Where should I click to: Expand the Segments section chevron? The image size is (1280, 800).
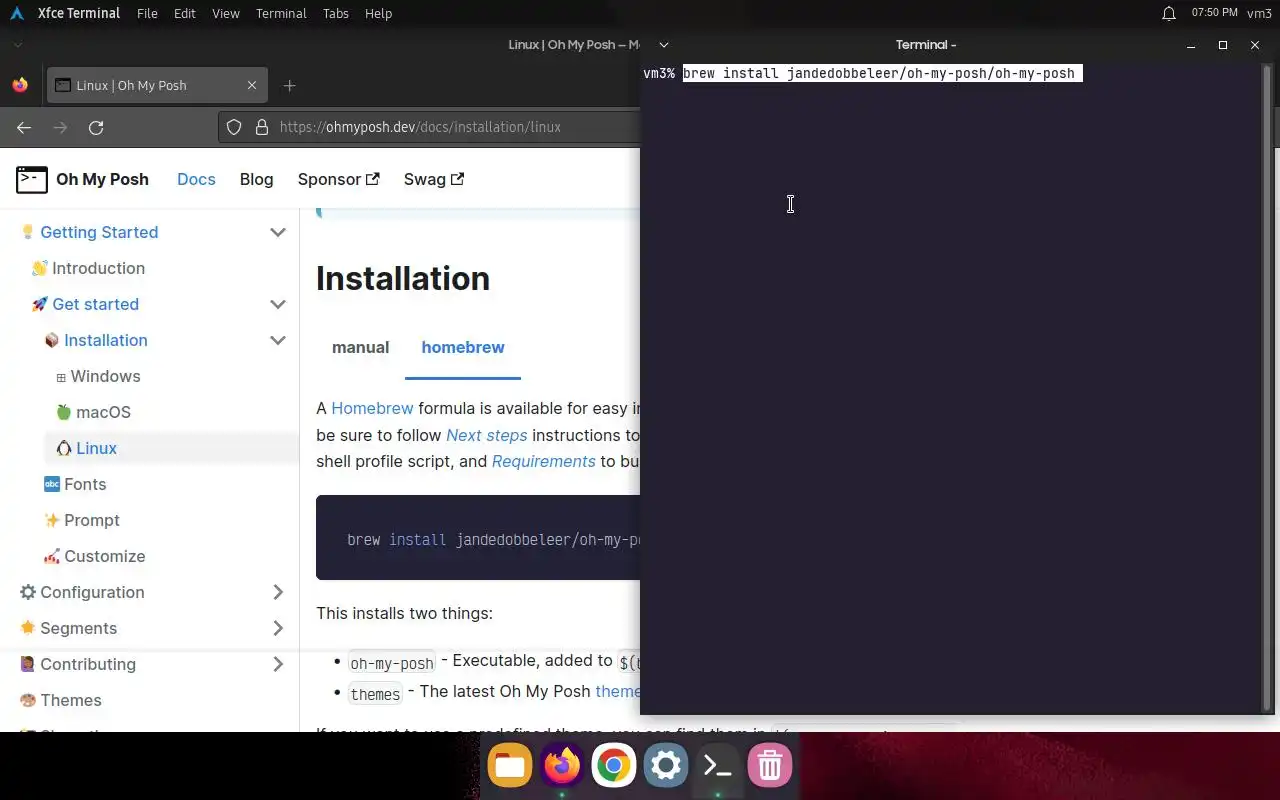[x=278, y=628]
